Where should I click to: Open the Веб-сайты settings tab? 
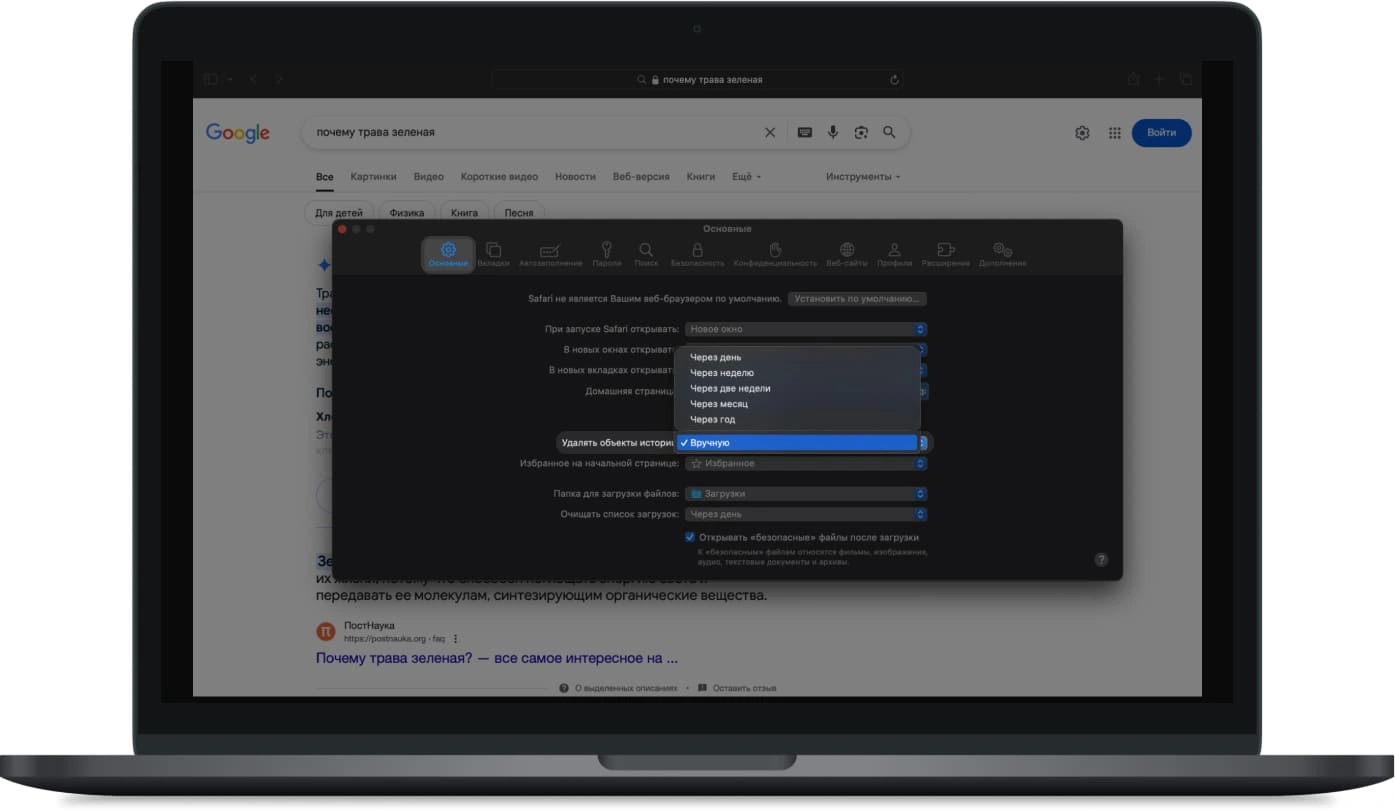tap(847, 254)
